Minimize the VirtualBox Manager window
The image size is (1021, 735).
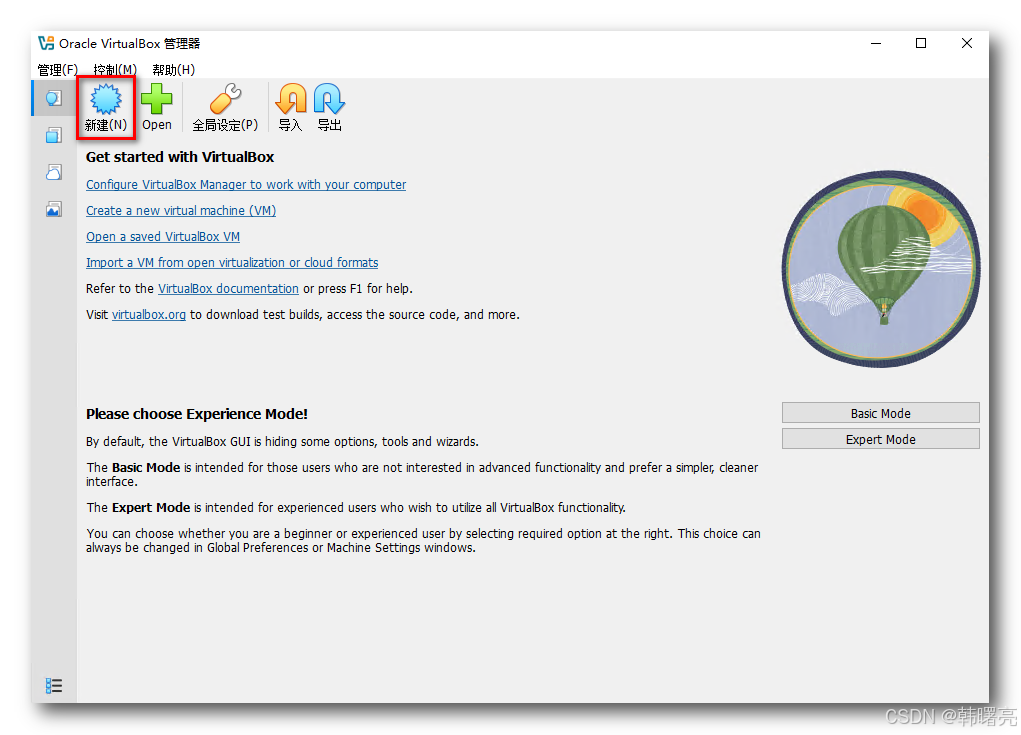pos(876,43)
